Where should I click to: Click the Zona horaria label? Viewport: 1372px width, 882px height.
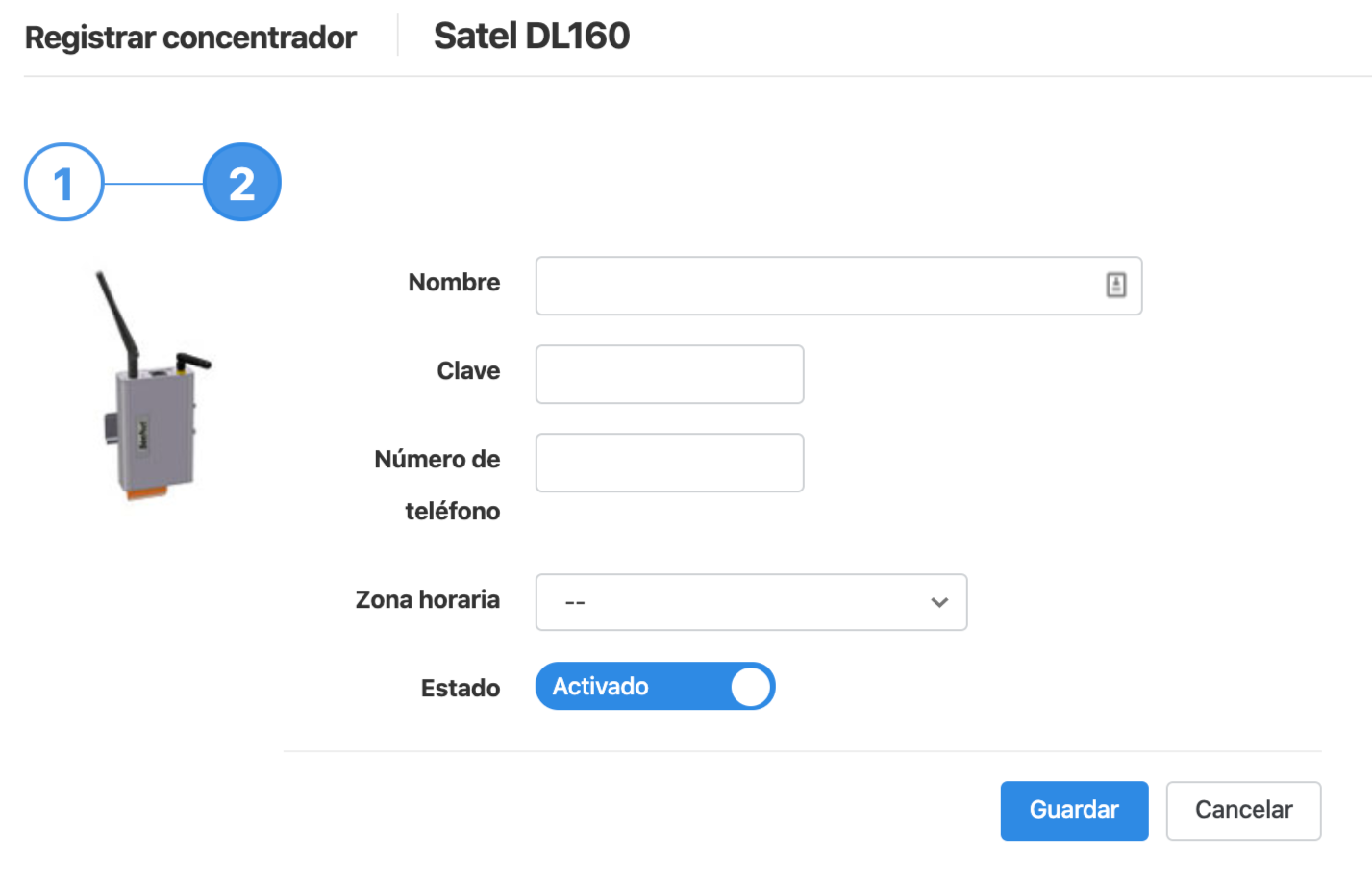point(428,599)
